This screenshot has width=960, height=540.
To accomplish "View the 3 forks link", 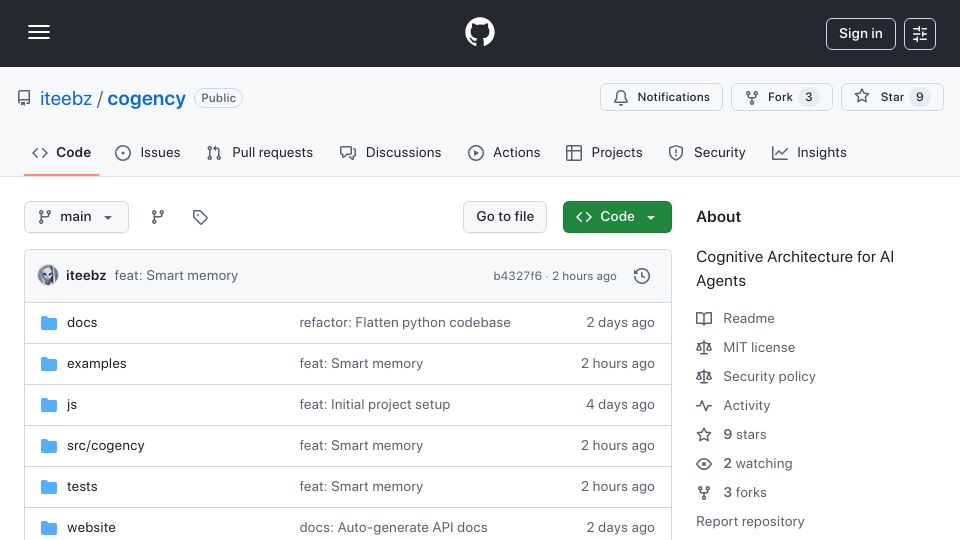I will [x=745, y=492].
